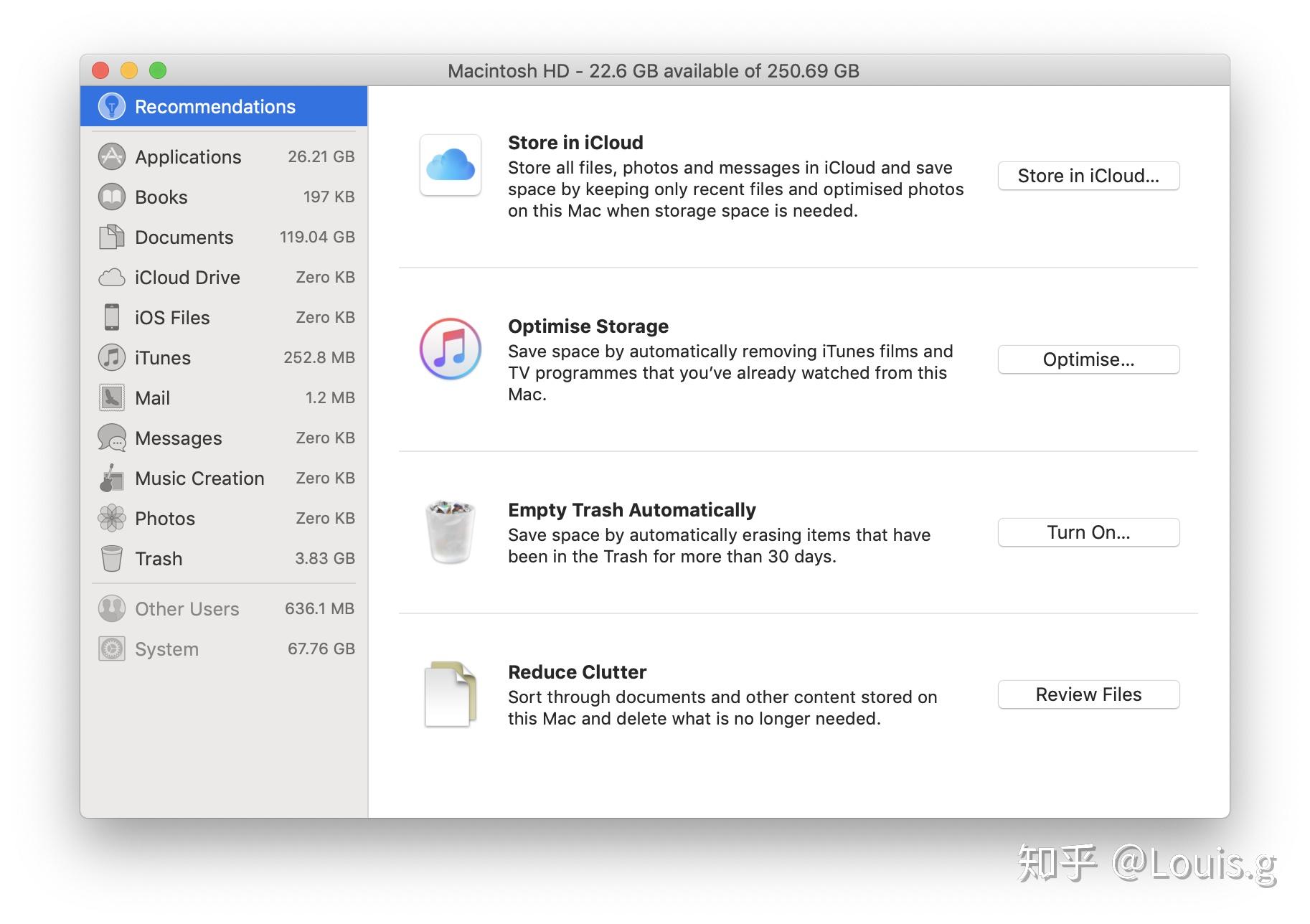This screenshot has height=924, width=1310.
Task: Click the Photos flower icon
Action: coord(111,518)
